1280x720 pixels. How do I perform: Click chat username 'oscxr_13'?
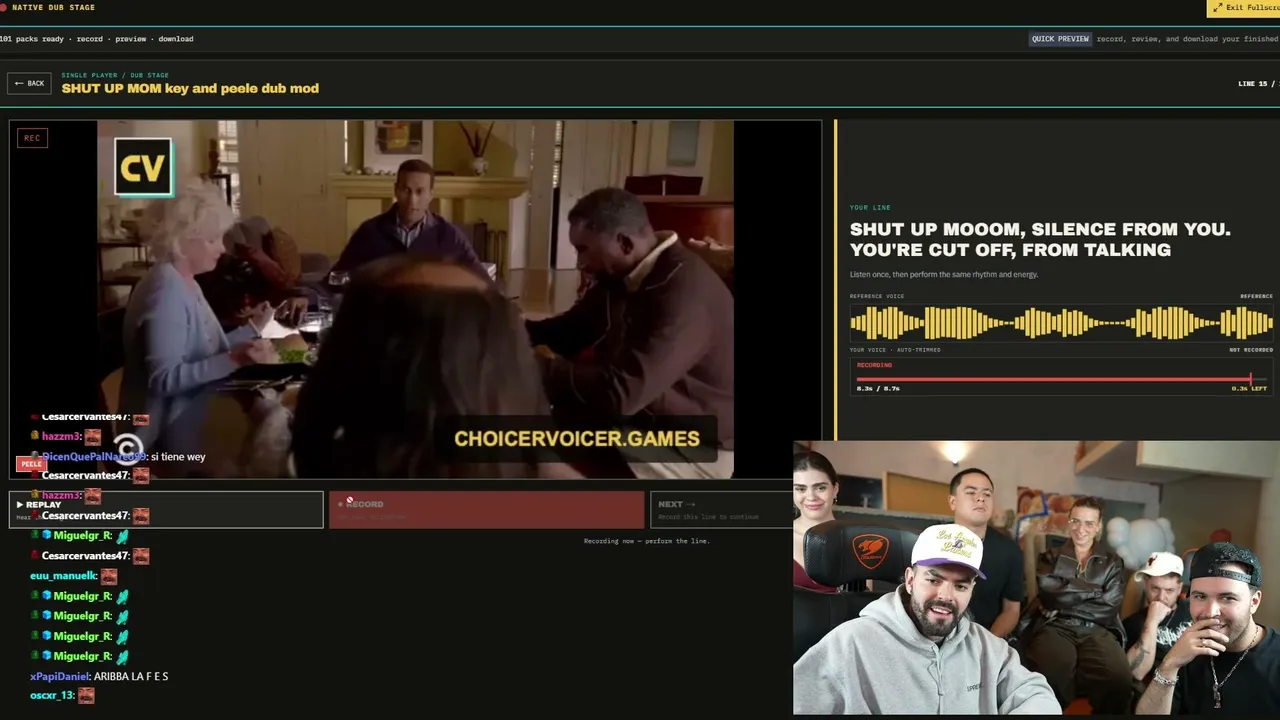point(52,695)
